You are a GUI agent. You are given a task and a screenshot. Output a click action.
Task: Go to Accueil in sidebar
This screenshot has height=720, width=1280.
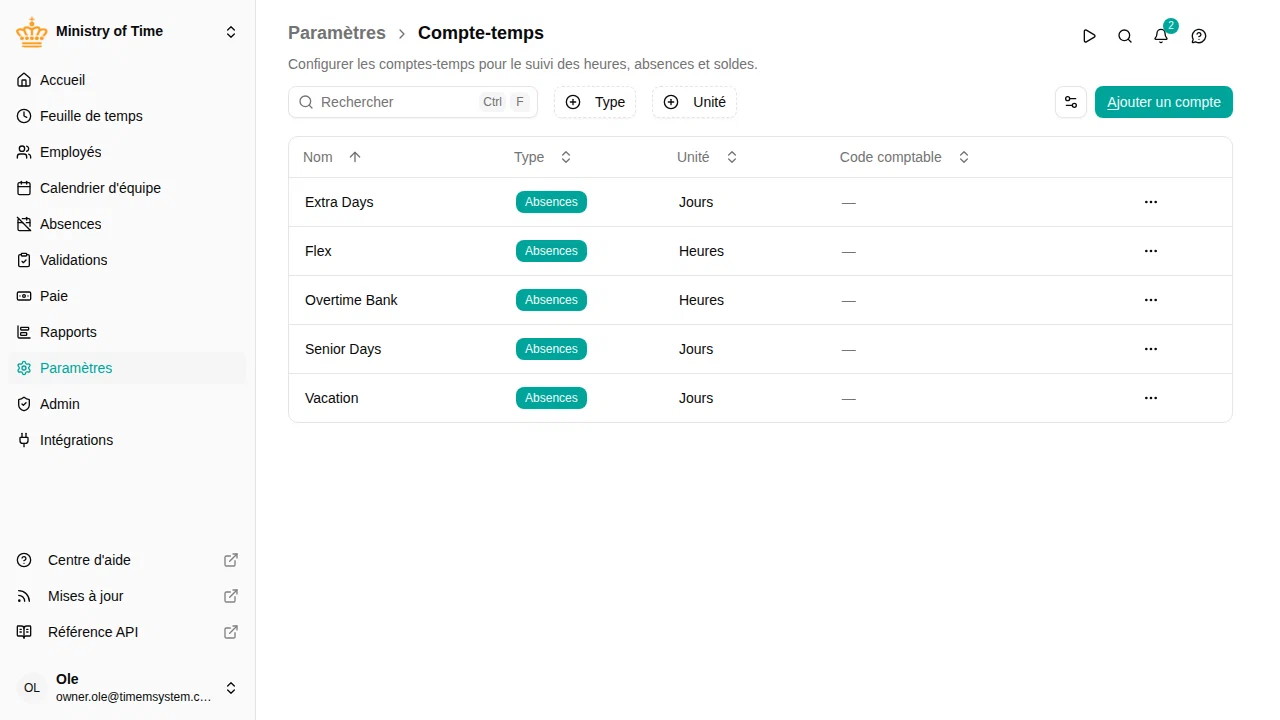pos(127,80)
